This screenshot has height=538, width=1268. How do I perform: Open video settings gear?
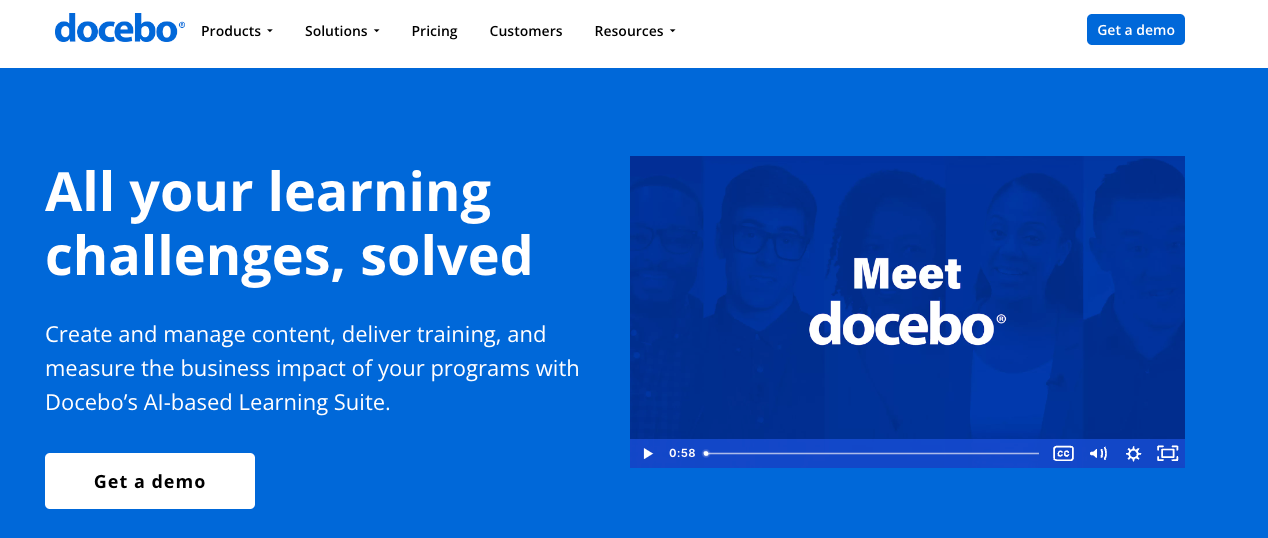[1133, 453]
